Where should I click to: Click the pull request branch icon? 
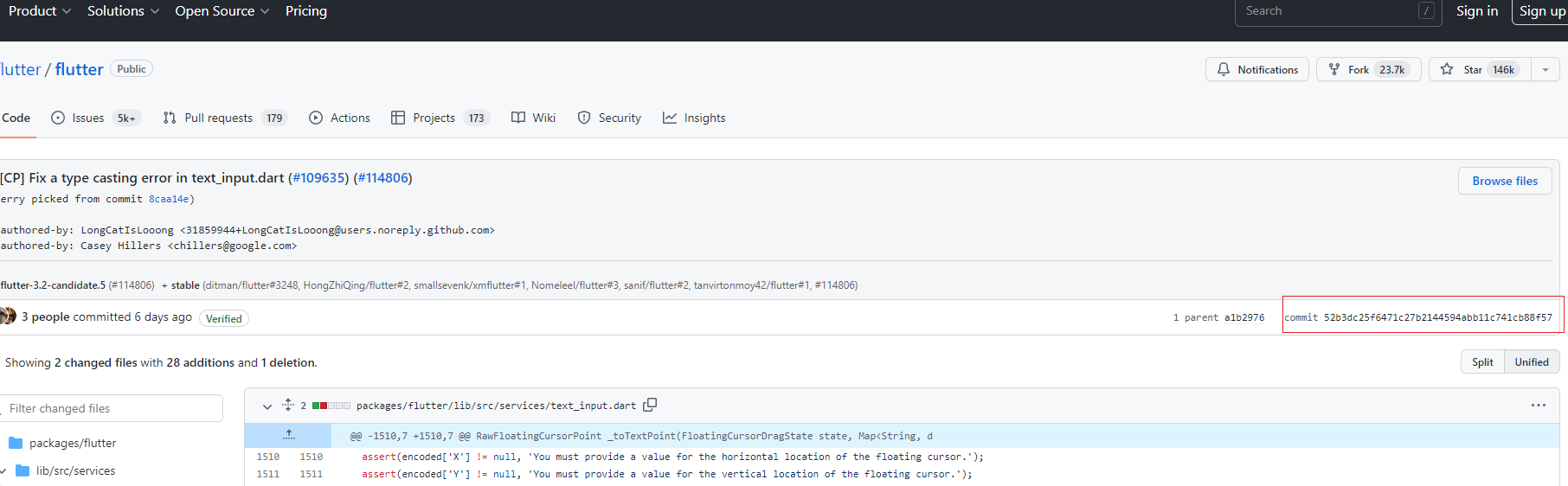click(x=170, y=118)
